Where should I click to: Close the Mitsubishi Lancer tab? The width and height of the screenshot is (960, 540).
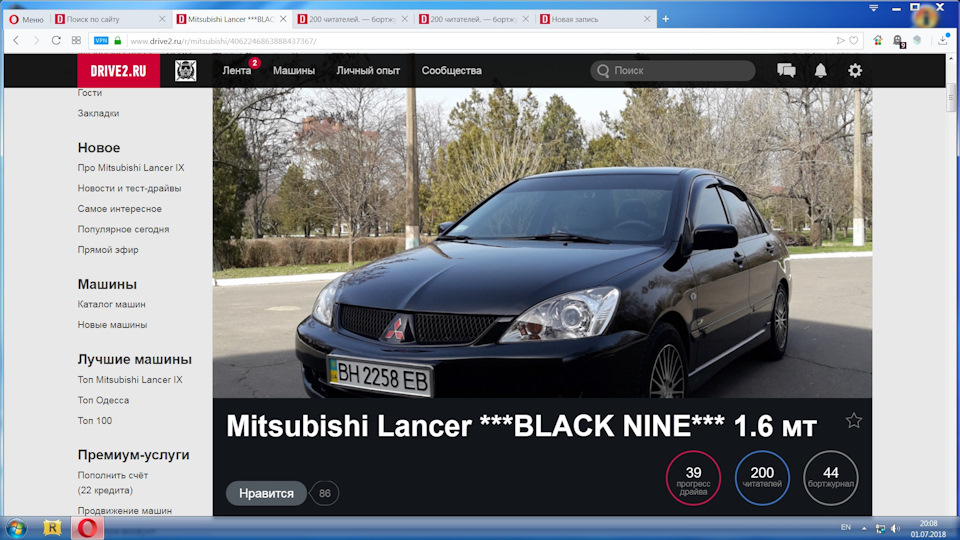(x=283, y=20)
